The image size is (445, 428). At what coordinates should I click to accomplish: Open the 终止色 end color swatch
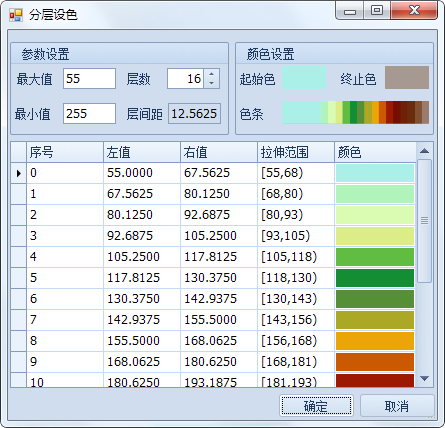pyautogui.click(x=407, y=78)
